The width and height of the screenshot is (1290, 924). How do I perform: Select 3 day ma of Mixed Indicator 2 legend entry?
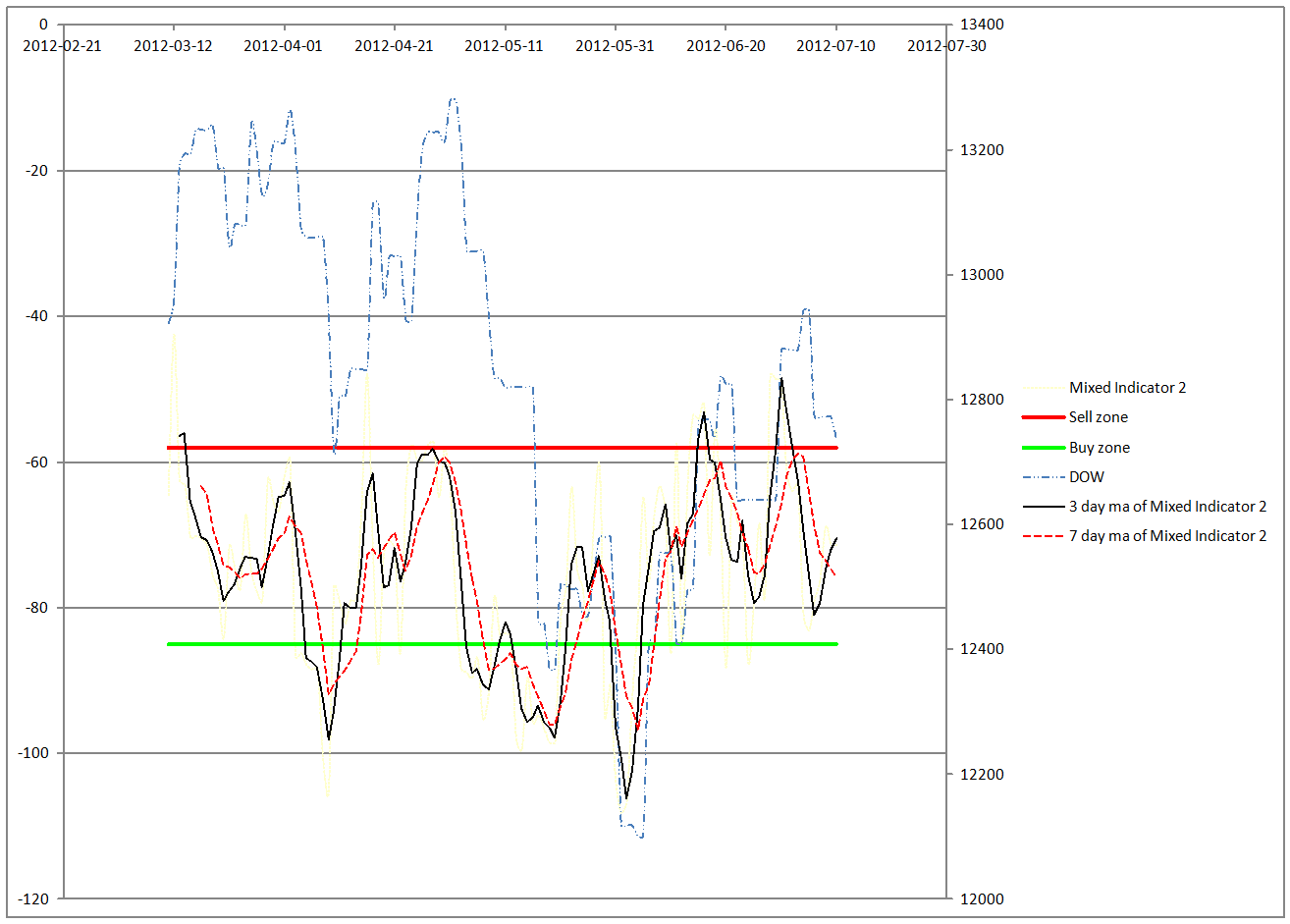1167,507
